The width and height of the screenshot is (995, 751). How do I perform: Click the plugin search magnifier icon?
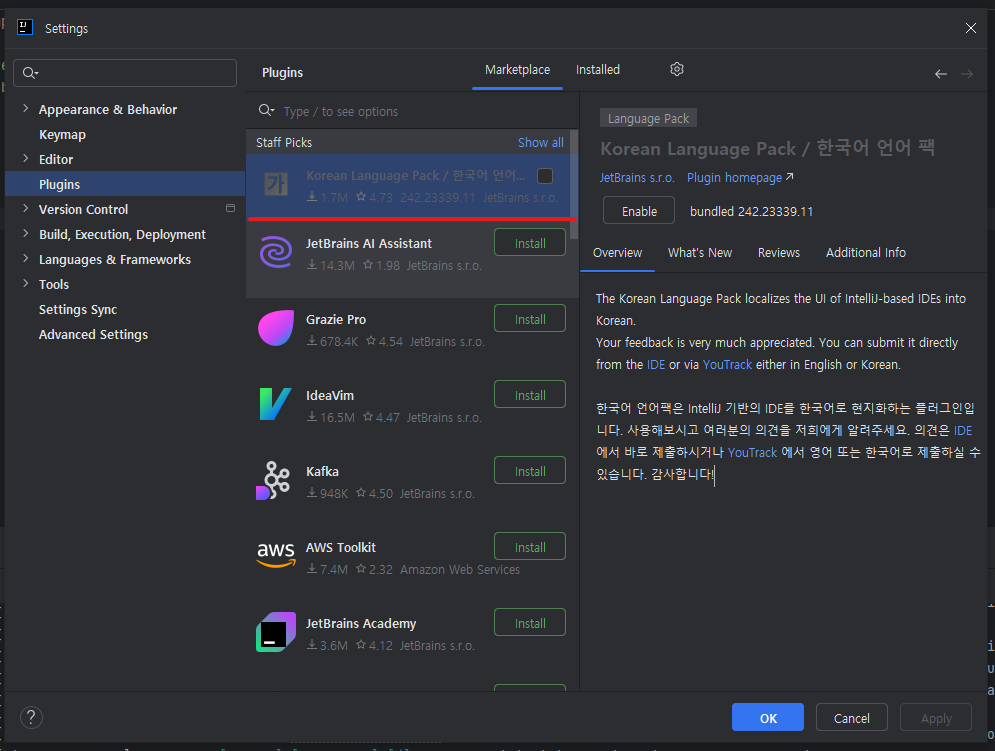click(266, 111)
